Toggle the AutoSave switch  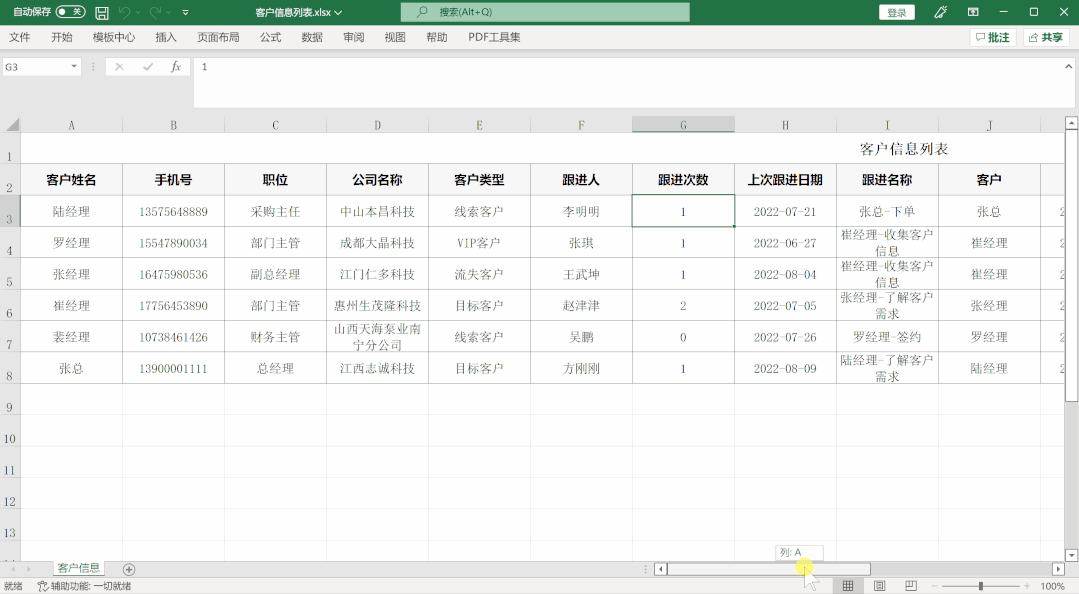(70, 12)
